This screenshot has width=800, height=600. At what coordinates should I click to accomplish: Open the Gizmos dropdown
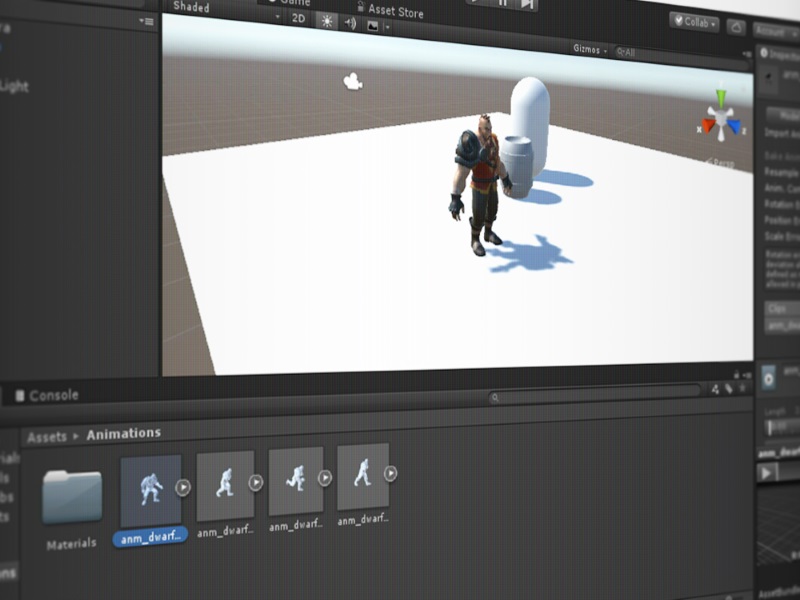pyautogui.click(x=590, y=49)
